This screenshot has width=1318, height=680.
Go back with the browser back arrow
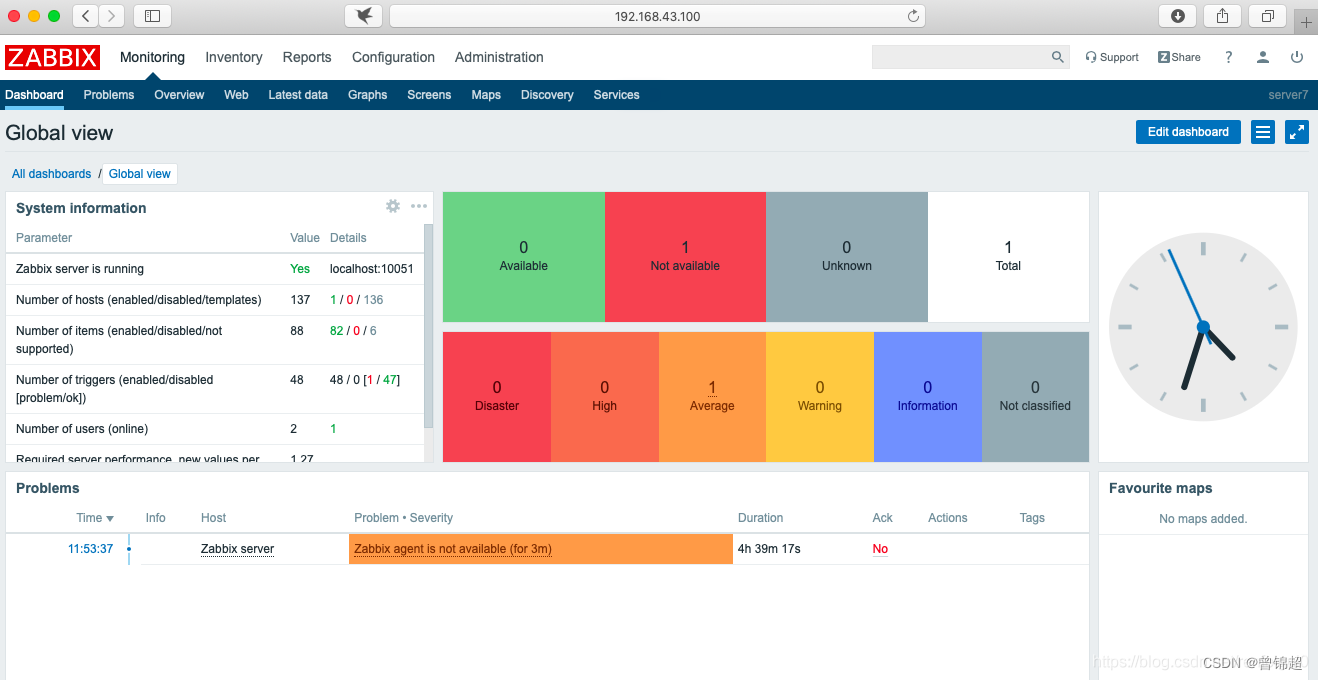point(86,16)
